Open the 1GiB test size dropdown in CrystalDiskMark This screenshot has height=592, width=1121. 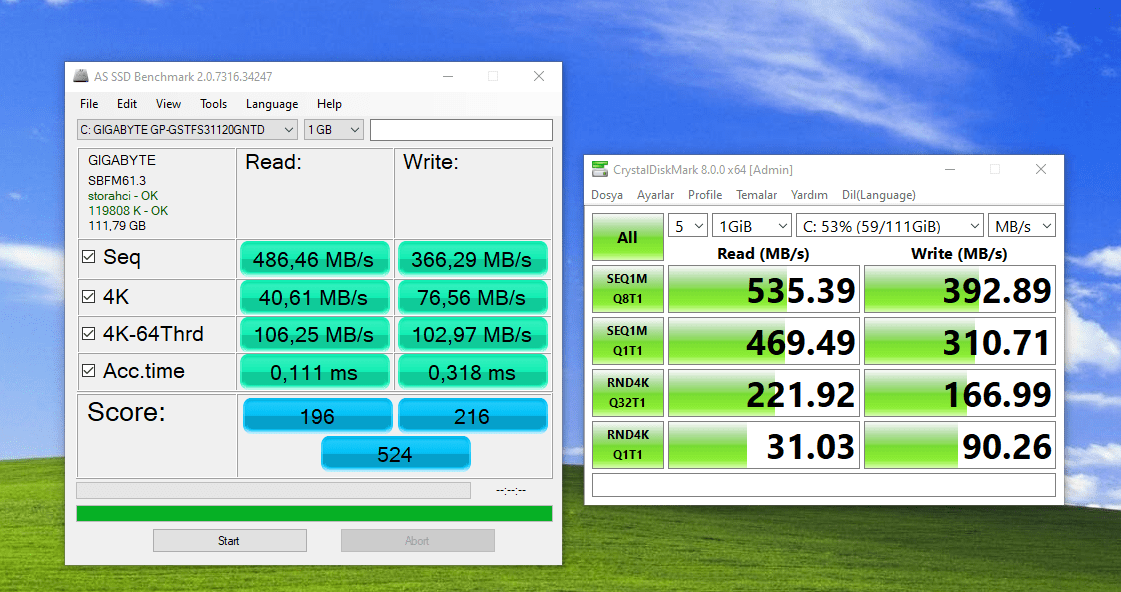tap(751, 226)
